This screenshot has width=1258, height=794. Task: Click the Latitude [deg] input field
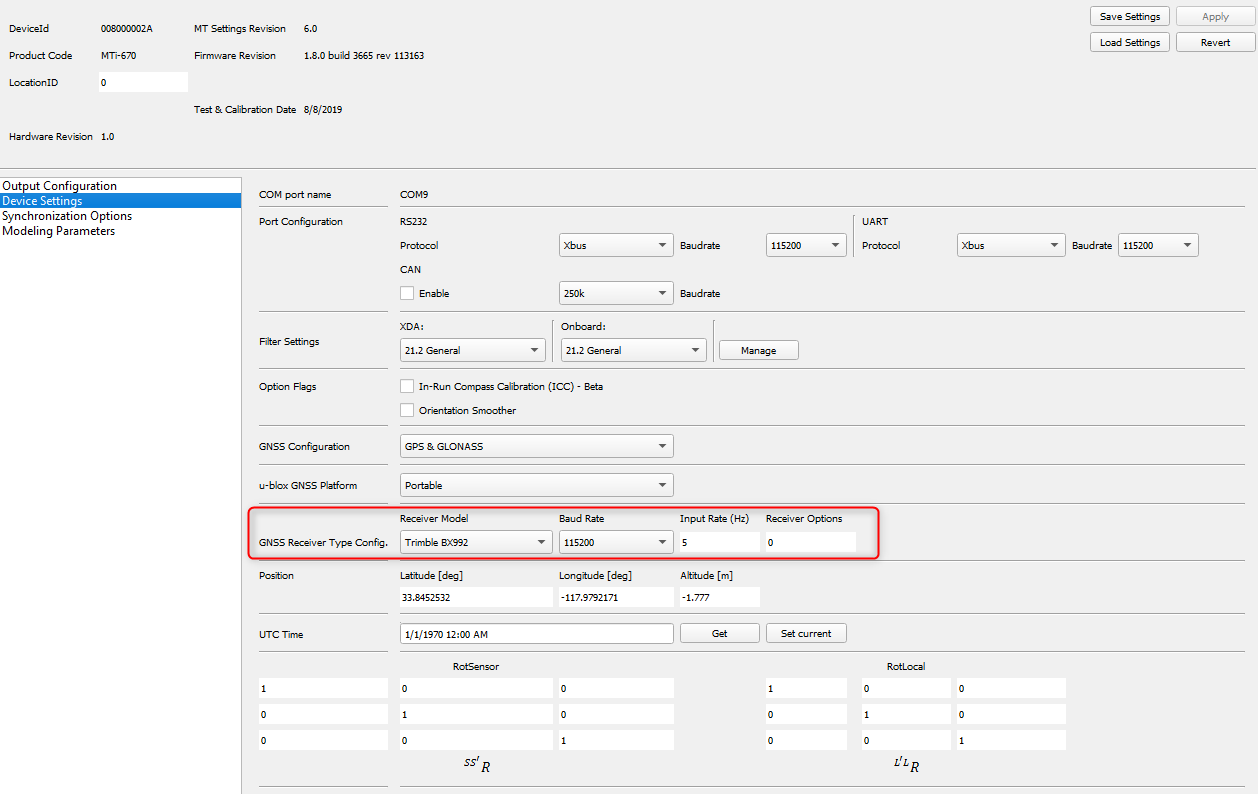tap(474, 597)
